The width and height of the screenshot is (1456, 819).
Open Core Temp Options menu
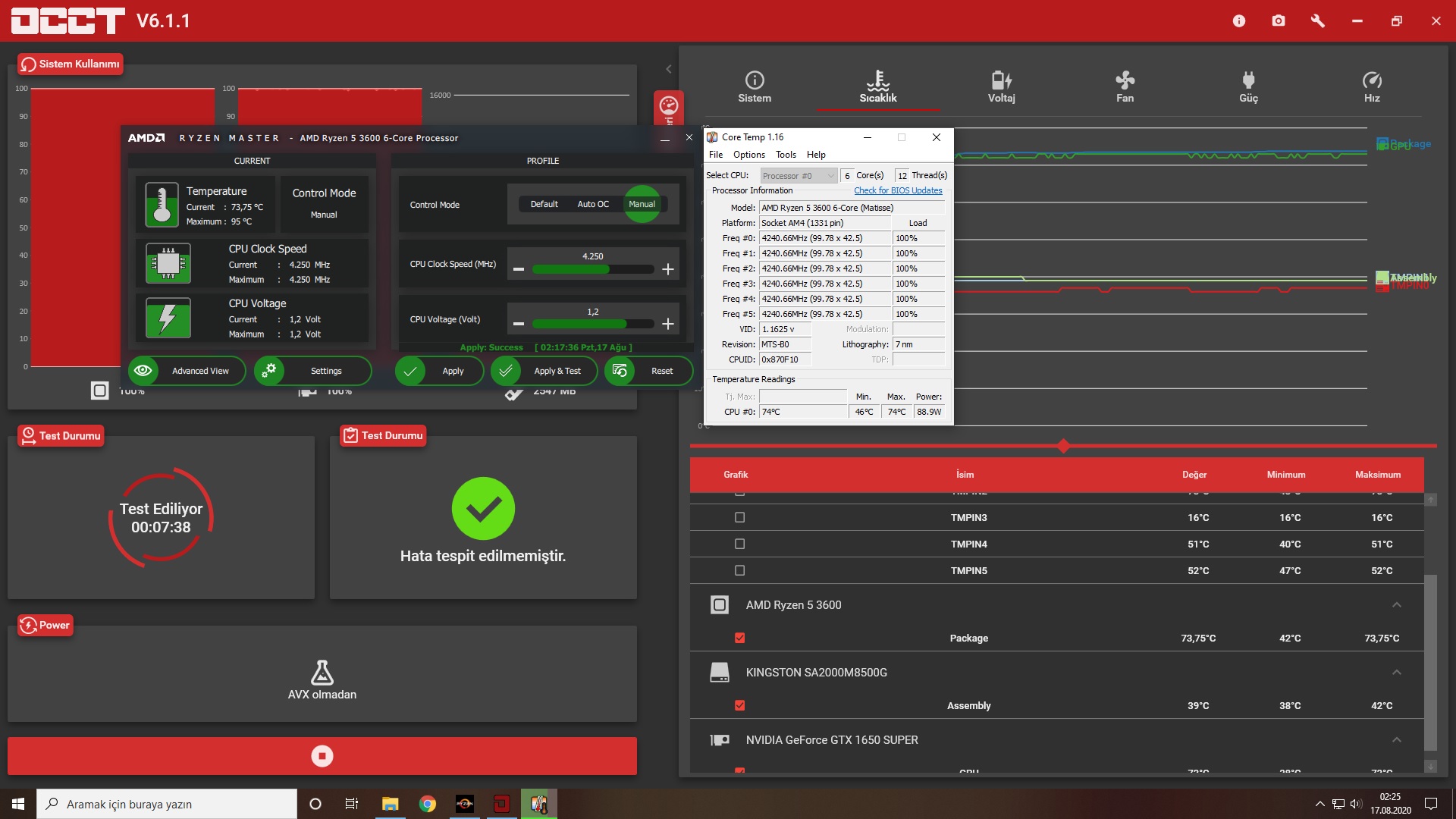[x=749, y=155]
